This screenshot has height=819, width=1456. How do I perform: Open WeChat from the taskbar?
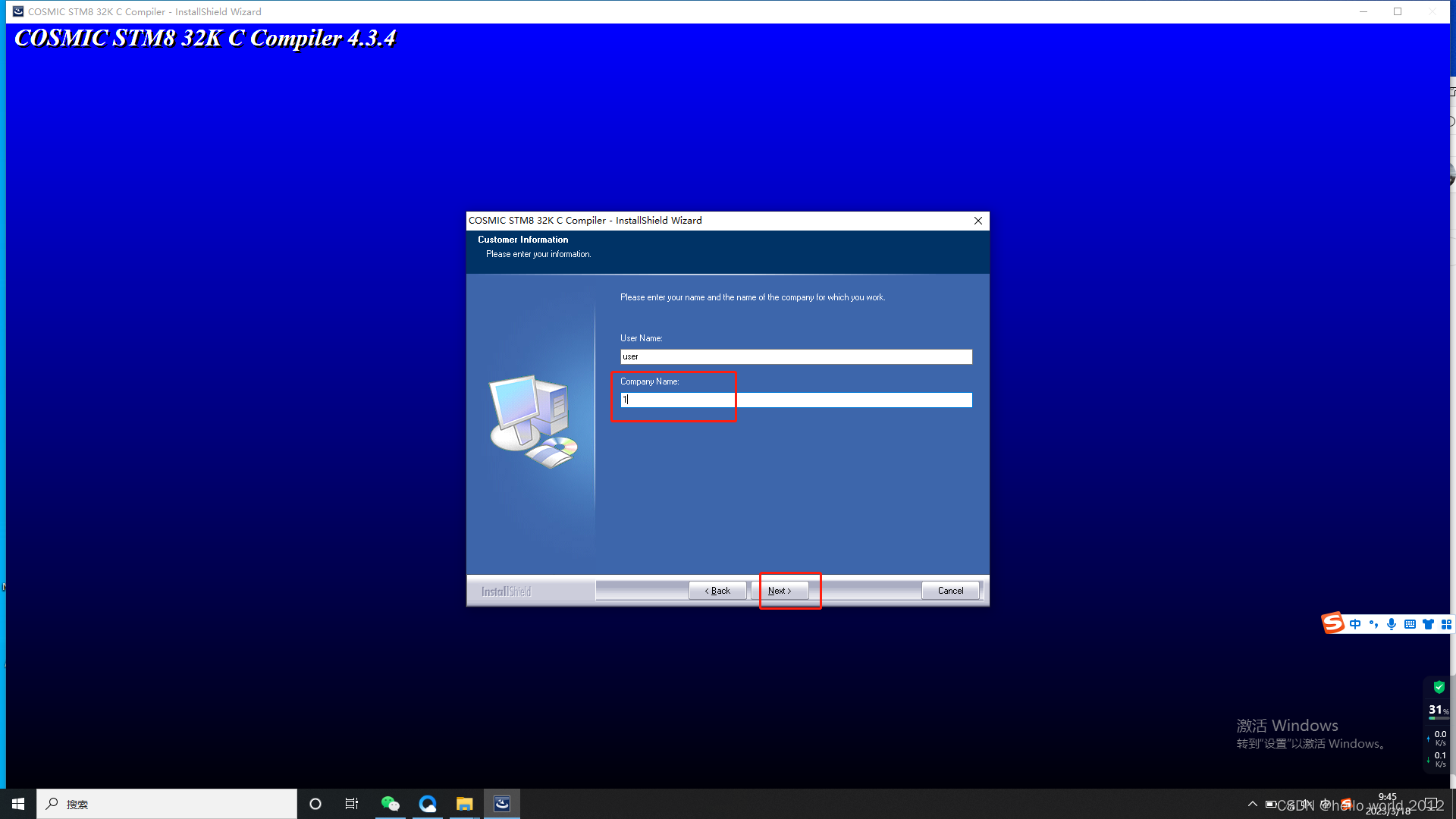(390, 804)
